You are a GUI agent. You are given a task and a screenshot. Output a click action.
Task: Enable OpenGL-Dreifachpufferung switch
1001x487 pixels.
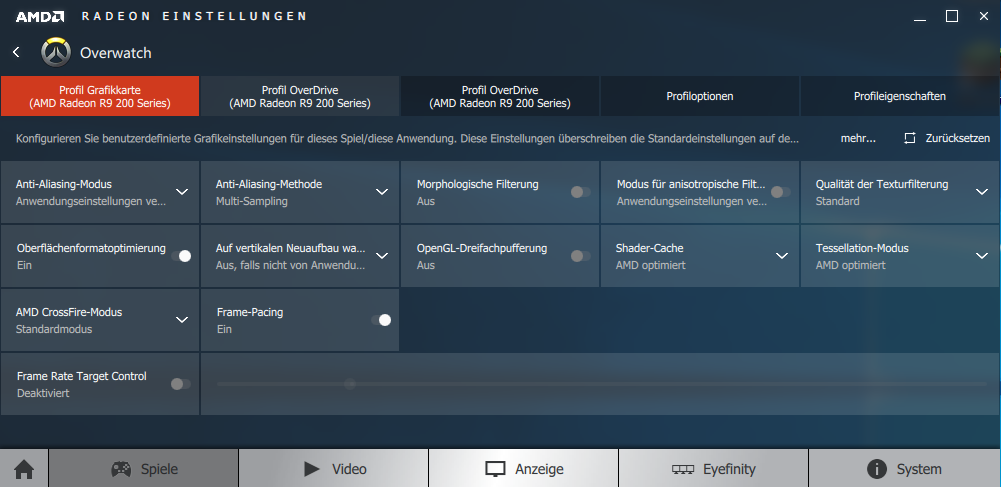(x=580, y=256)
